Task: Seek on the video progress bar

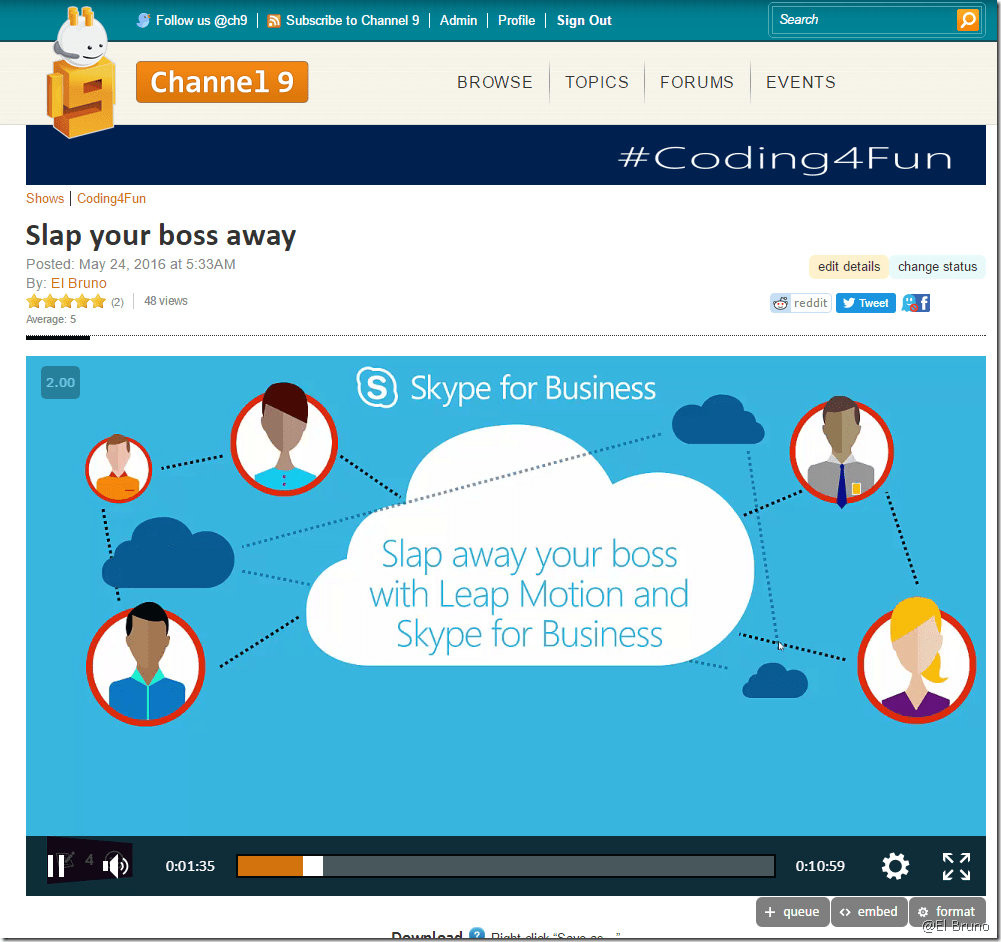Action: coord(505,866)
